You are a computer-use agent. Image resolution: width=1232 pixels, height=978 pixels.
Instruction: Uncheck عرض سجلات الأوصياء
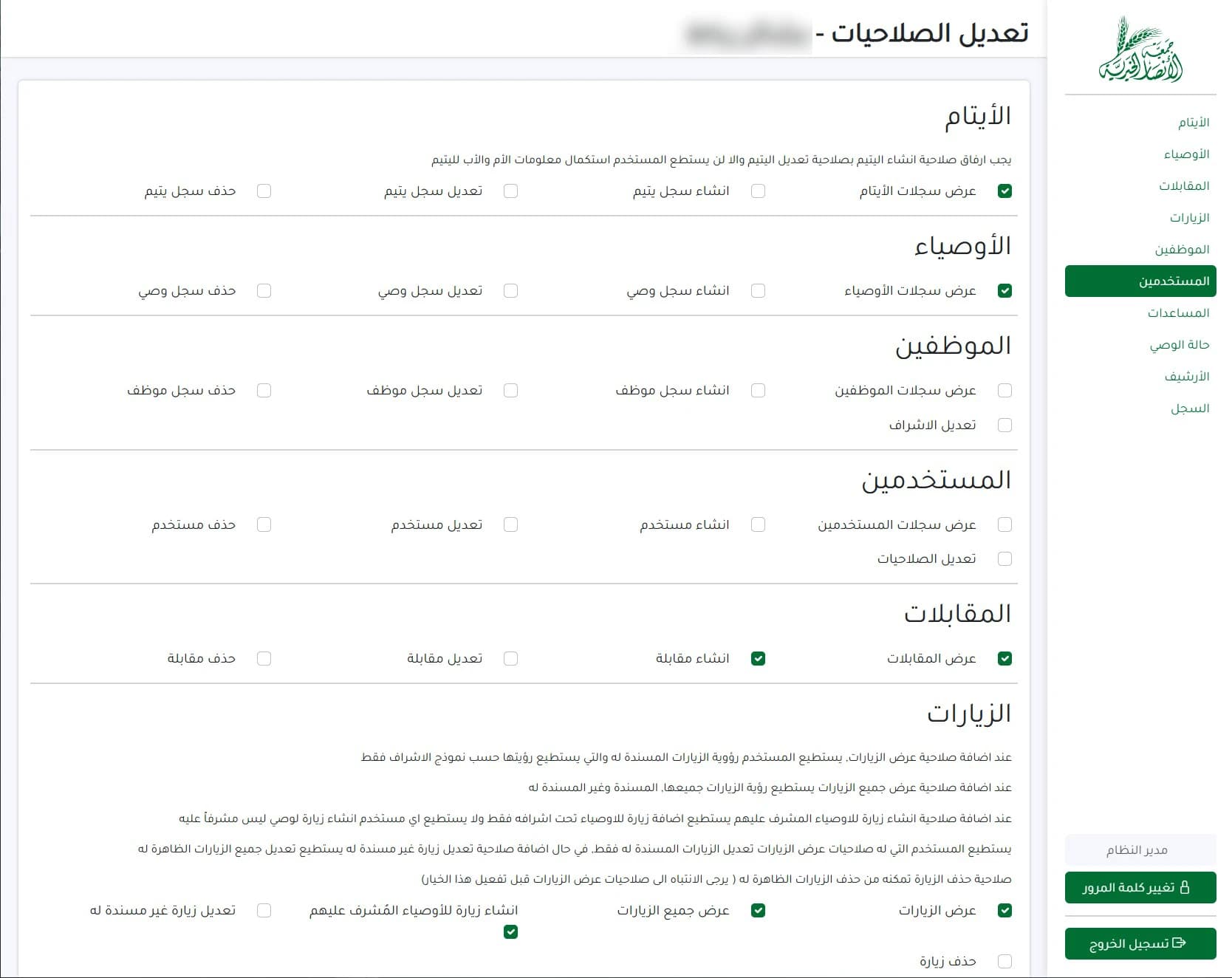(x=1005, y=291)
